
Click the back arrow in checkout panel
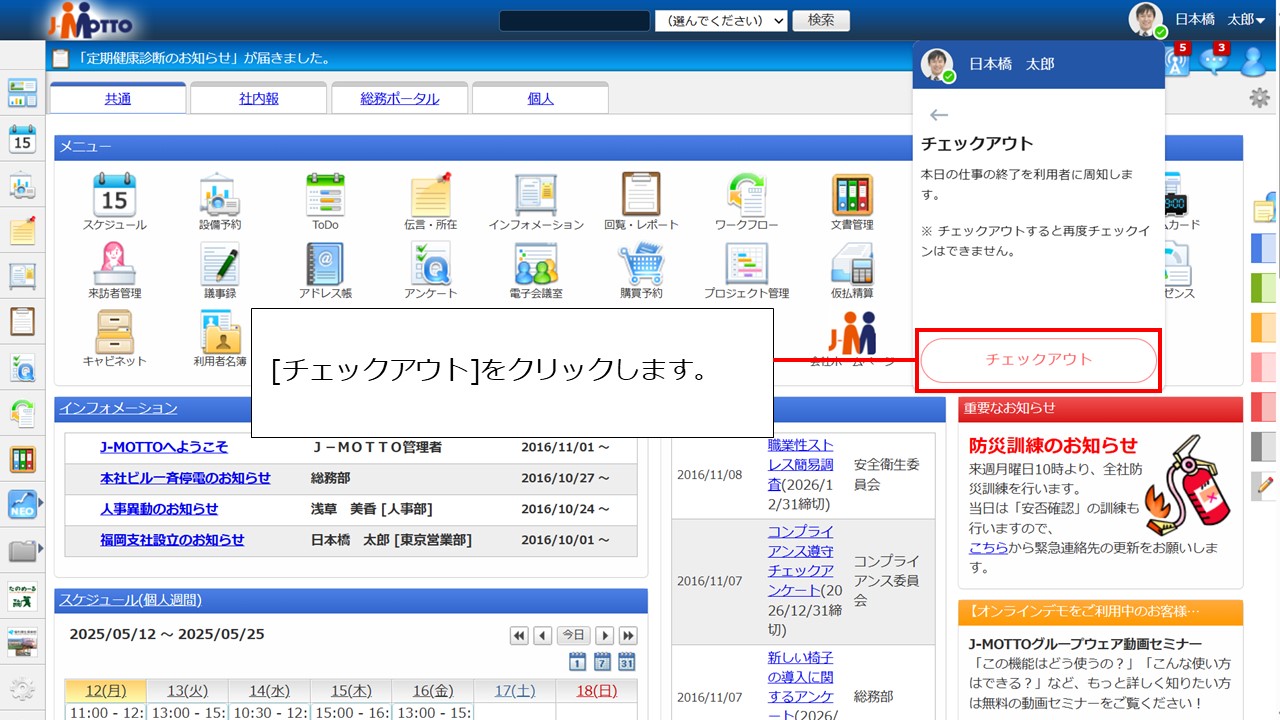tap(938, 115)
